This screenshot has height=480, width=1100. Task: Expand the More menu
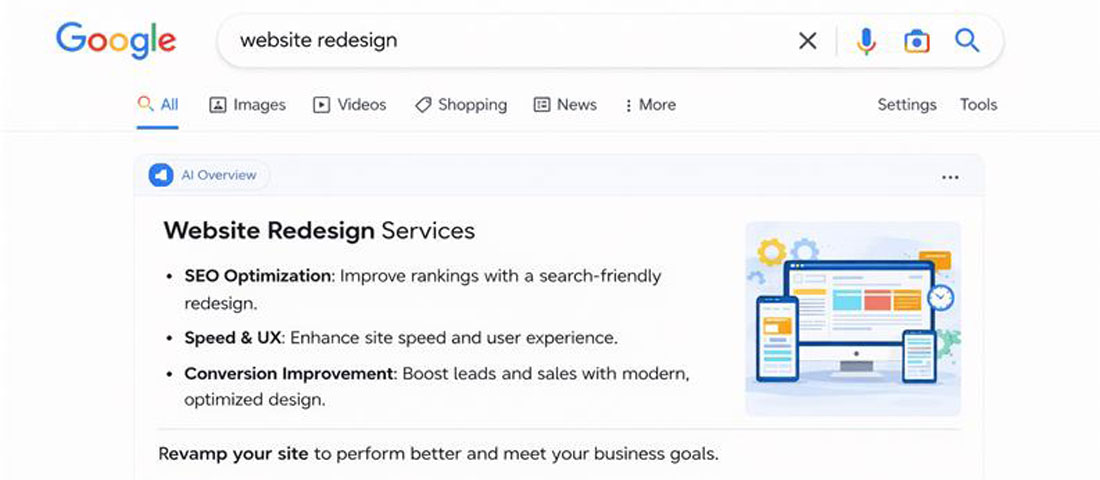(x=650, y=105)
